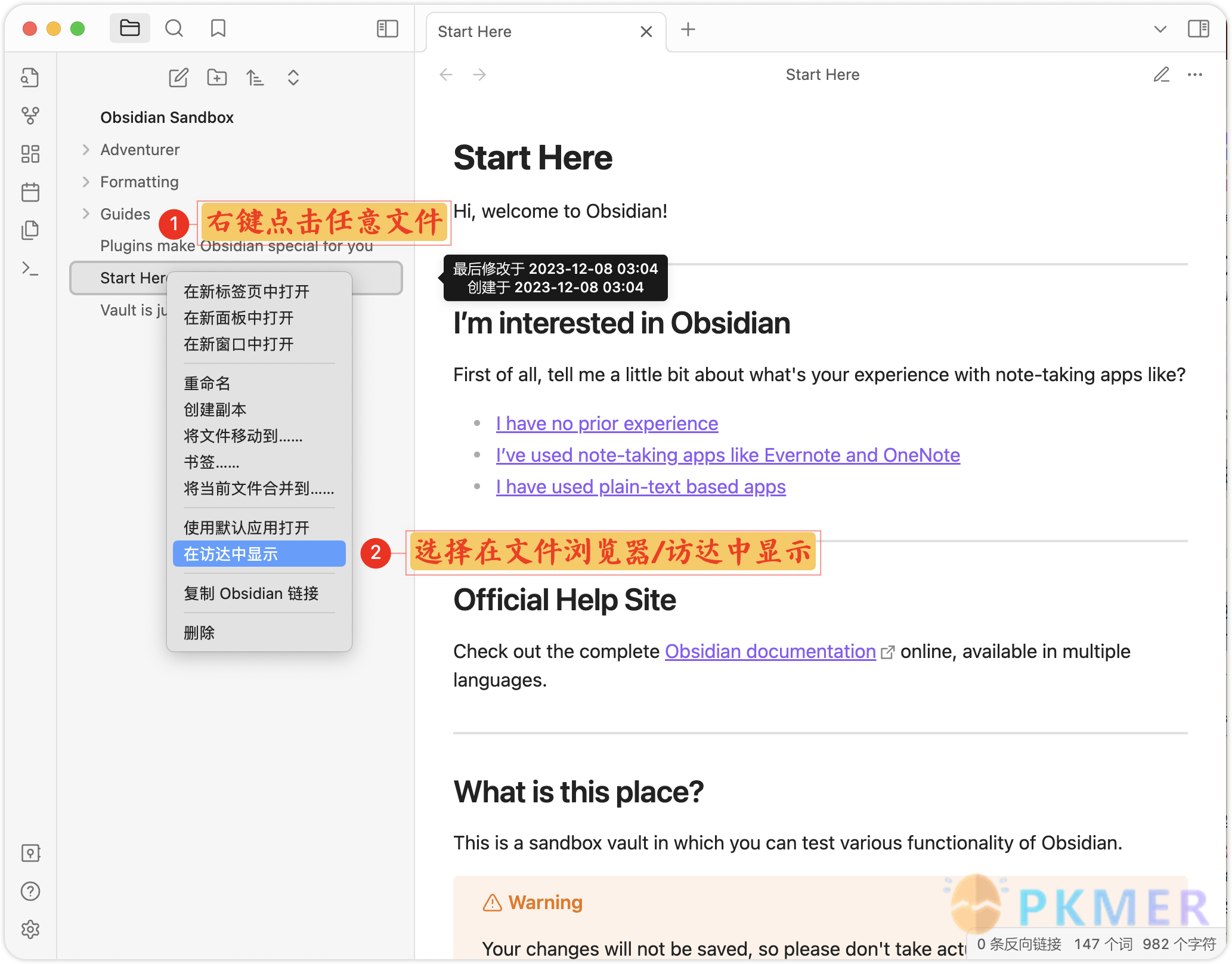The image size is (1232, 964).
Task: Open more options three-dot menu
Action: (1195, 75)
